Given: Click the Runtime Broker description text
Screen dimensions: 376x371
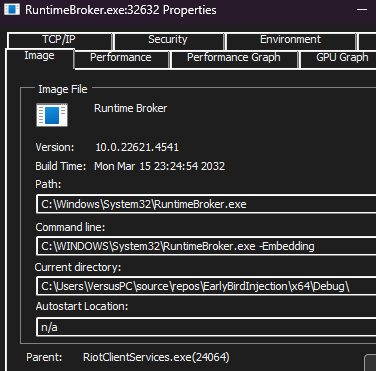Looking at the screenshot, I should pyautogui.click(x=131, y=108).
